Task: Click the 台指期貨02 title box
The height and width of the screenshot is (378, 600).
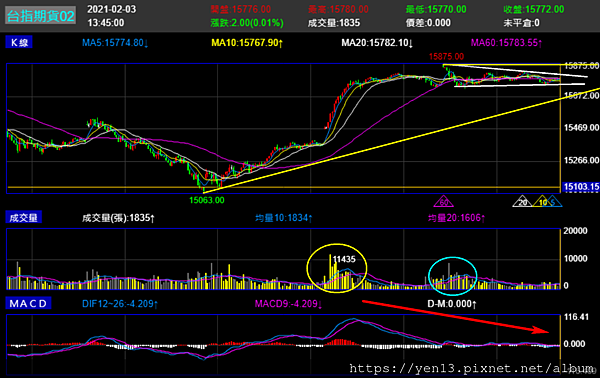Action: (40, 16)
